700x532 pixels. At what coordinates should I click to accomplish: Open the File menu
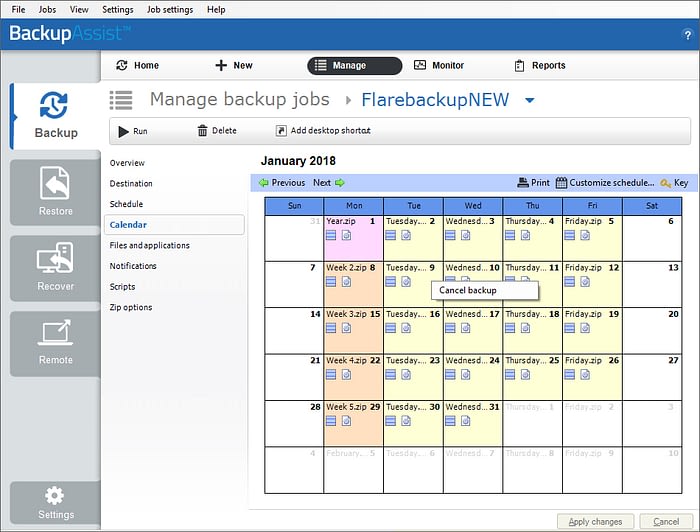(18, 9)
